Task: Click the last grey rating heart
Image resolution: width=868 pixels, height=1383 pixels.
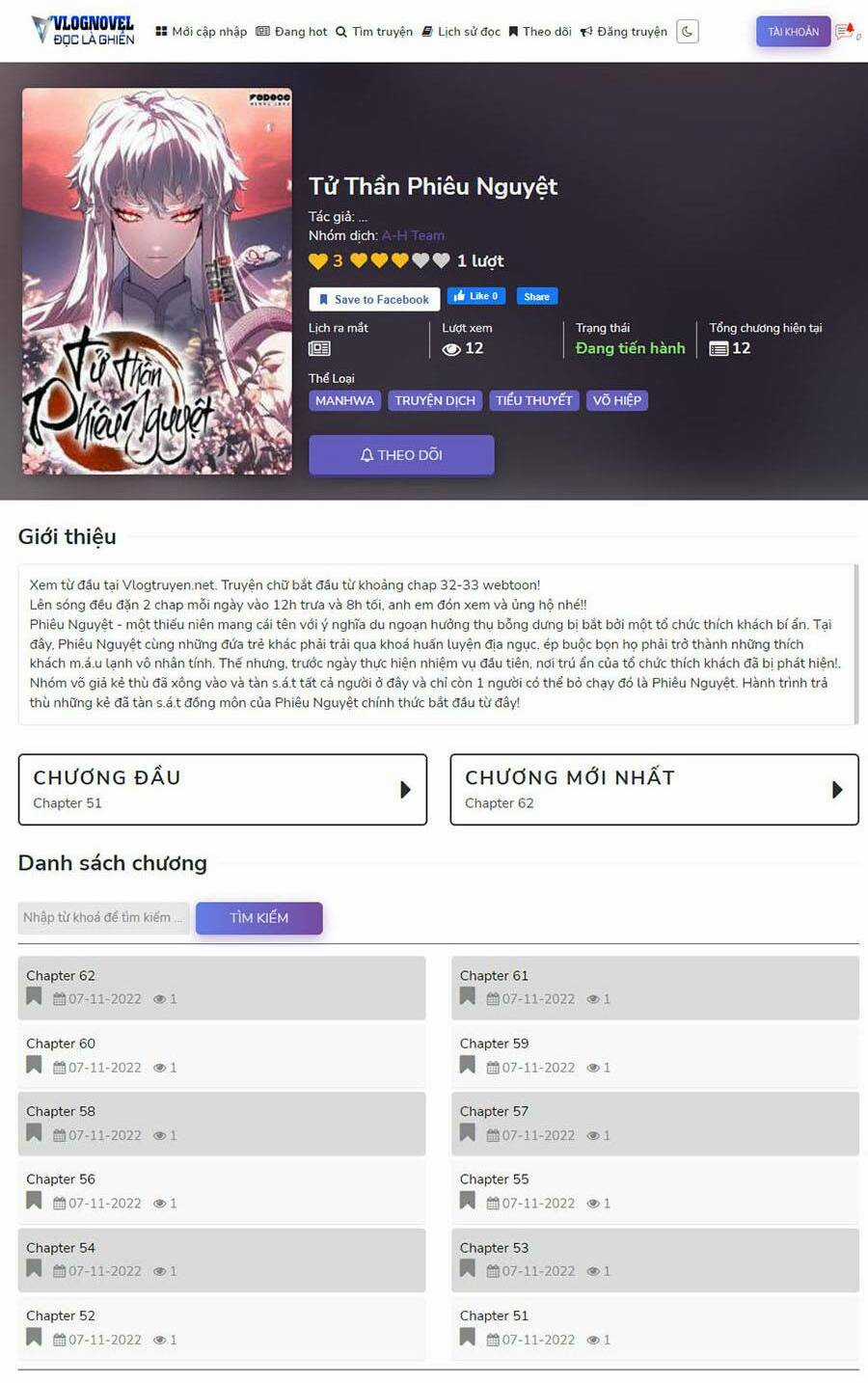Action: [x=441, y=260]
